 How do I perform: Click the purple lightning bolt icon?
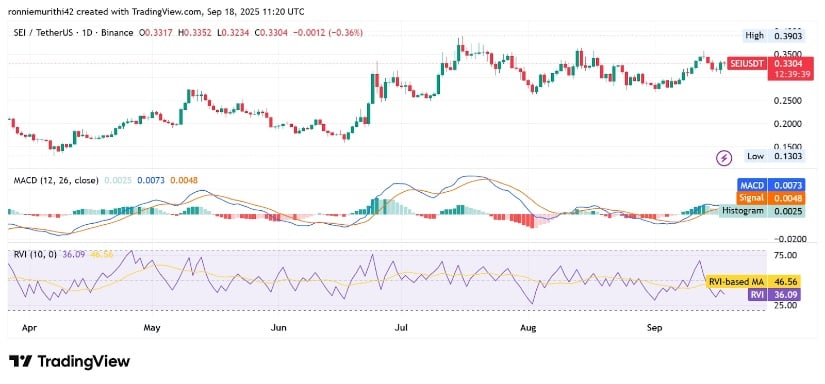coord(725,157)
